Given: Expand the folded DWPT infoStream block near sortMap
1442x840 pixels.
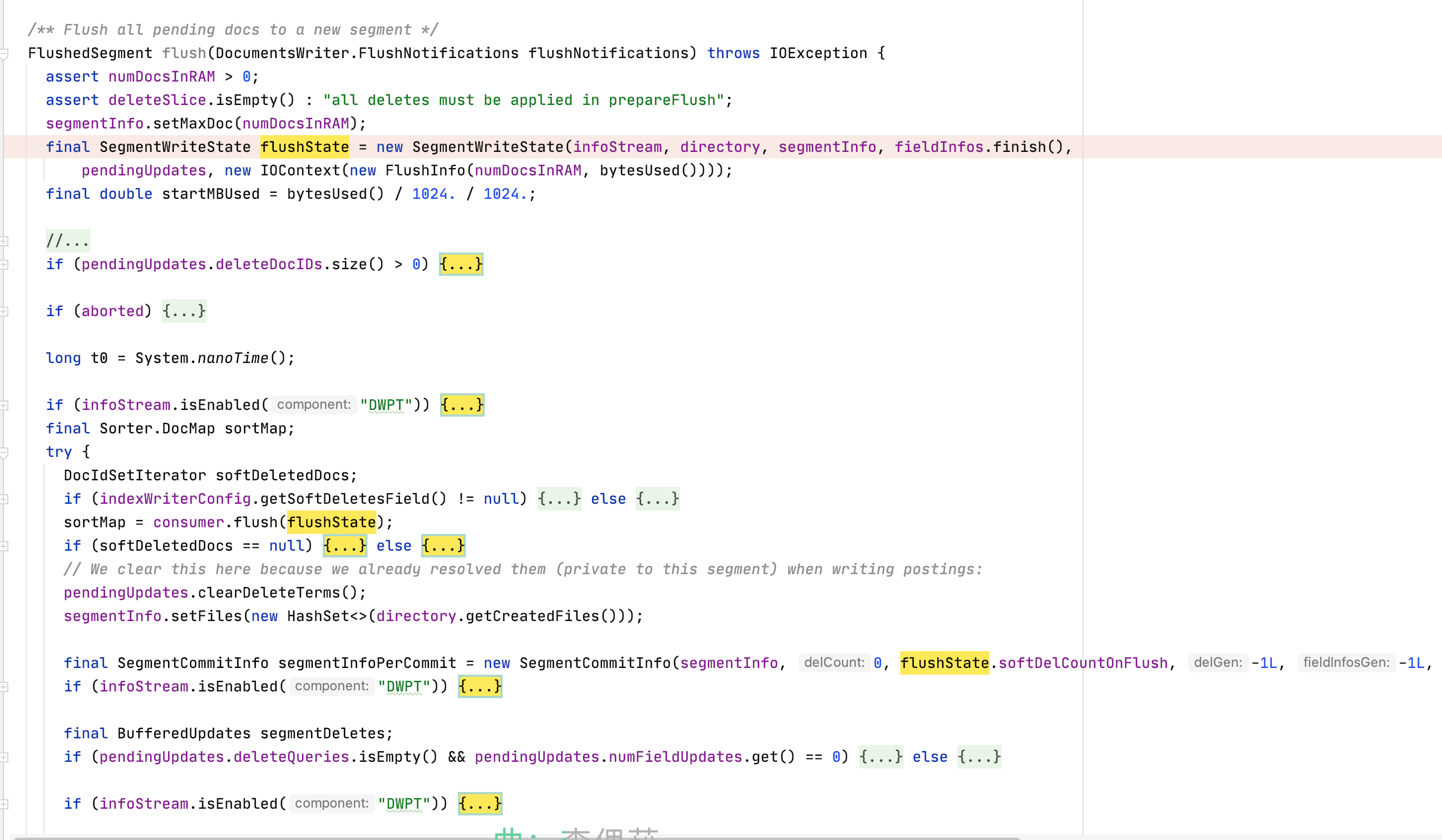Looking at the screenshot, I should pos(462,404).
